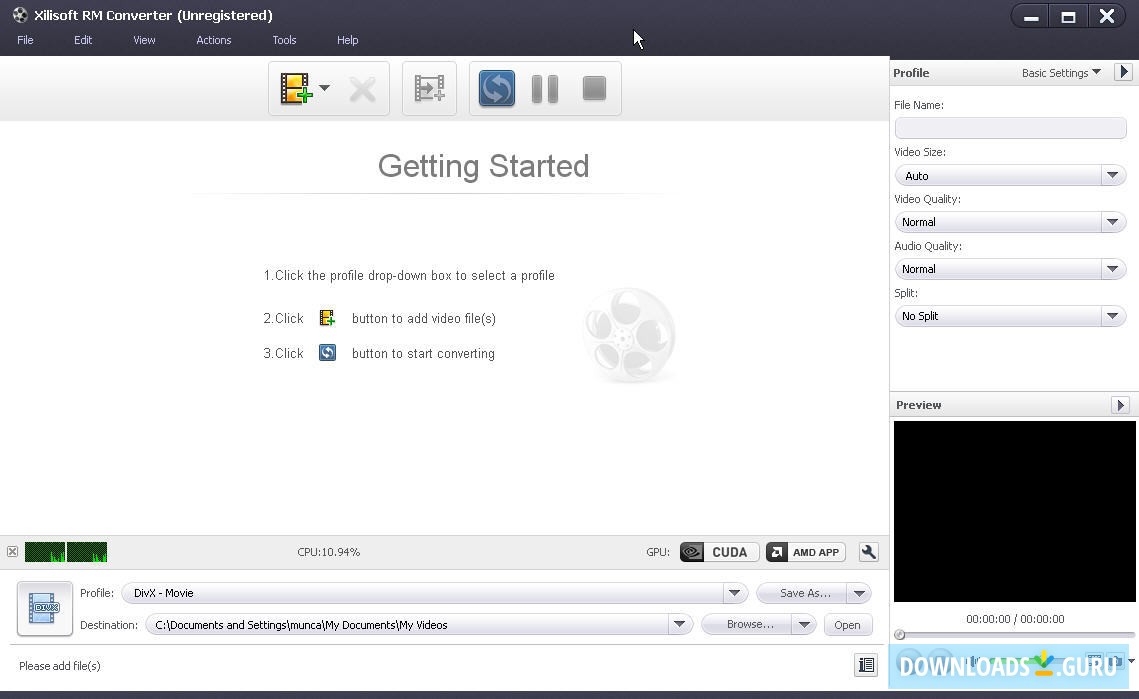The width and height of the screenshot is (1139, 699).
Task: Click the File Name input field
Action: pyautogui.click(x=1010, y=128)
